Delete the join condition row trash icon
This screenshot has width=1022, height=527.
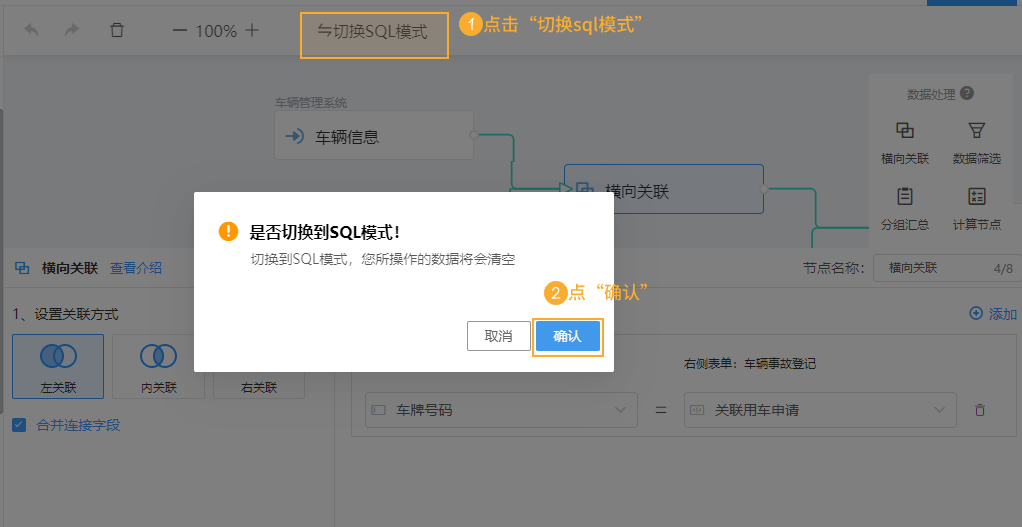980,410
